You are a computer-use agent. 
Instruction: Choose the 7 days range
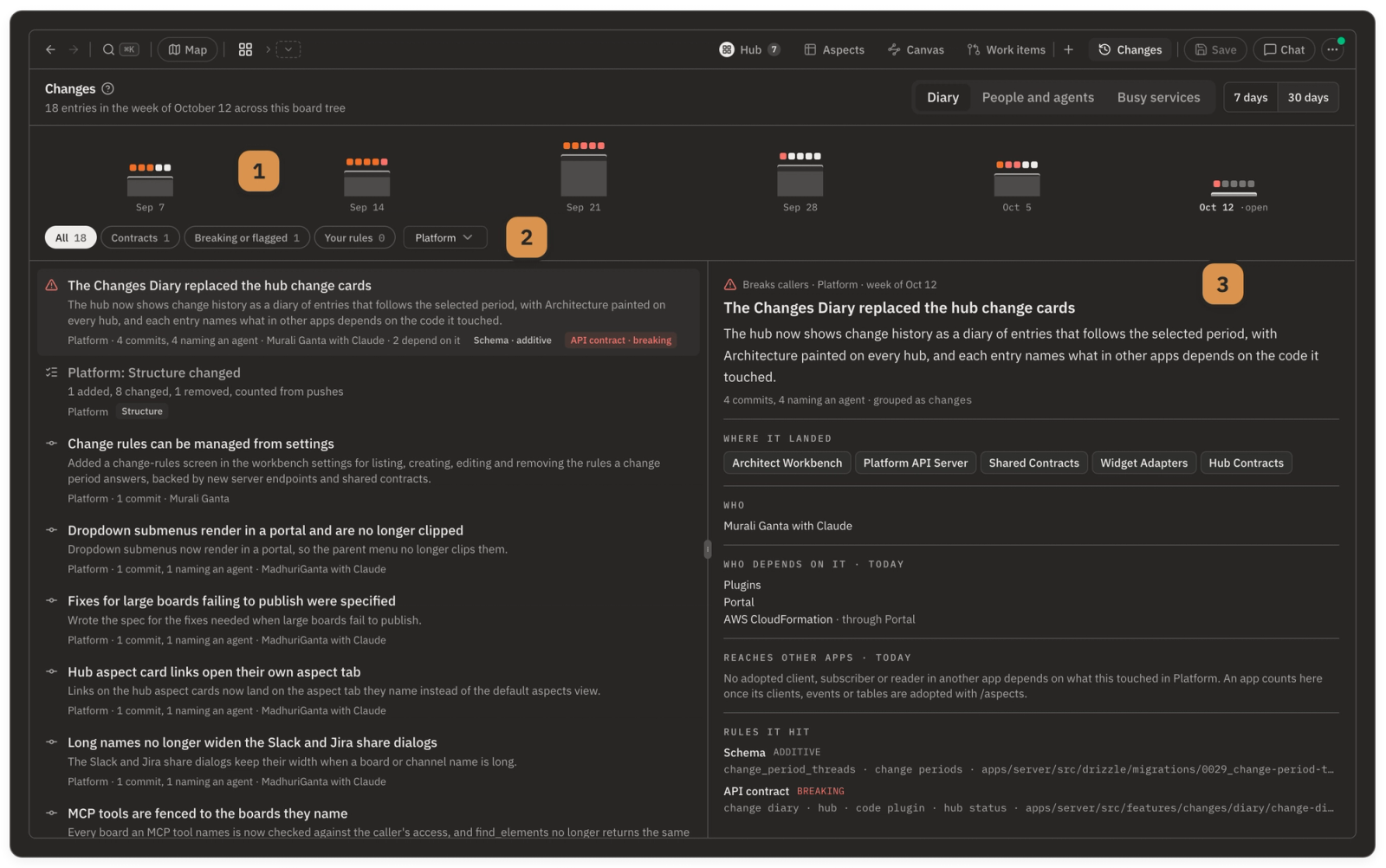[1250, 97]
